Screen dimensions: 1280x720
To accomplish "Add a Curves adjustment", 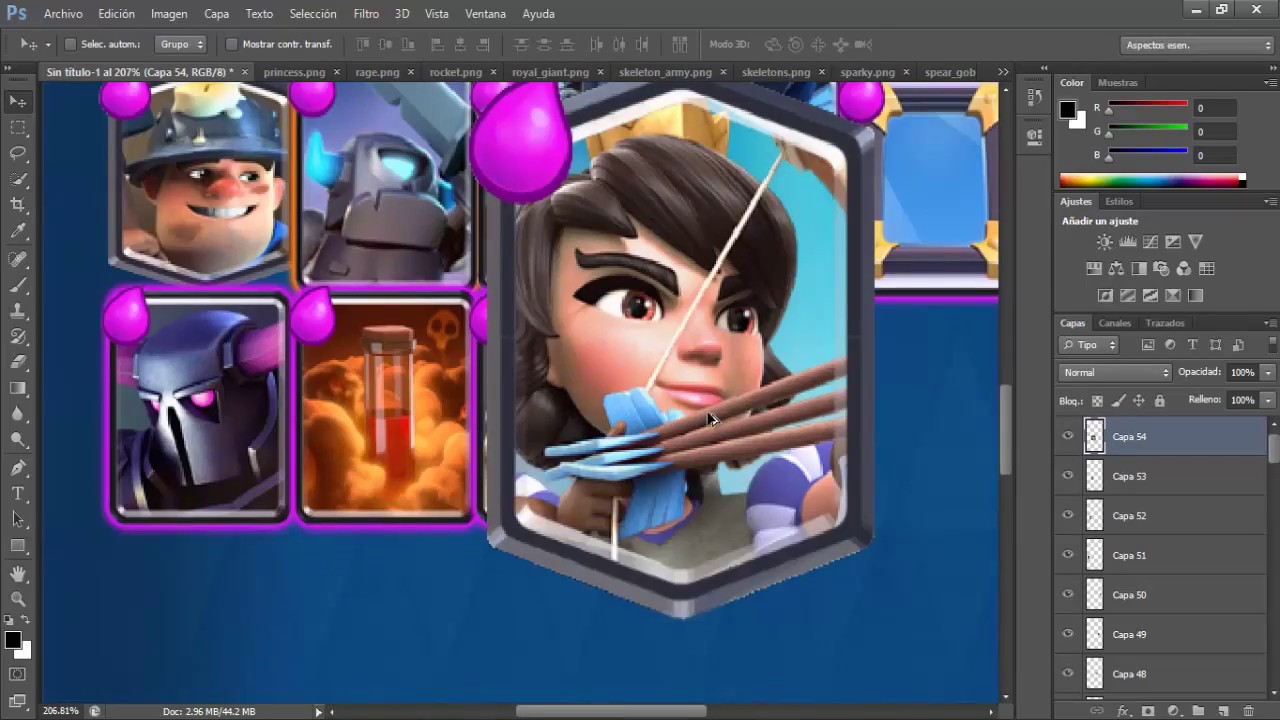I will [x=1150, y=242].
